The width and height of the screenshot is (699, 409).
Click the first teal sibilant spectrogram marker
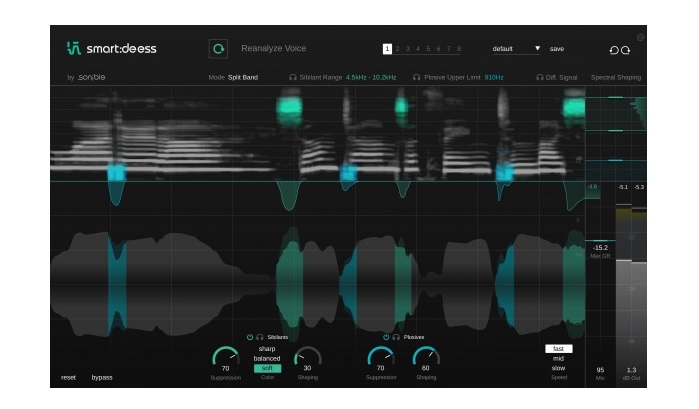[289, 108]
